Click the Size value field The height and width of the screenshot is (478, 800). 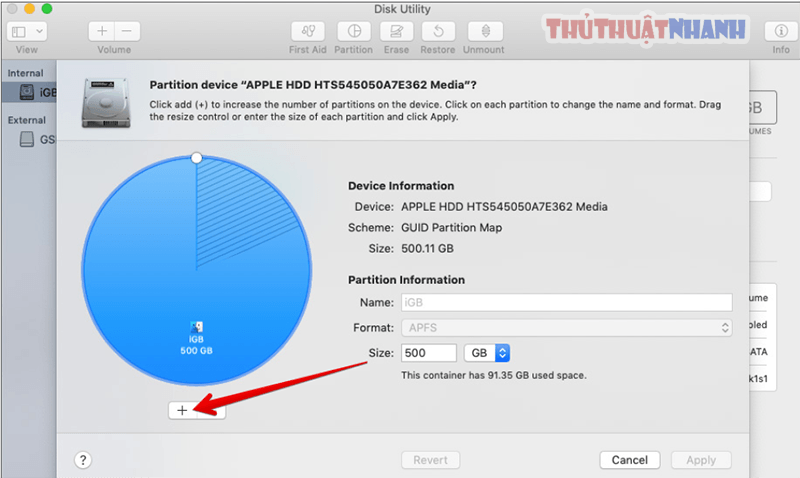click(429, 353)
